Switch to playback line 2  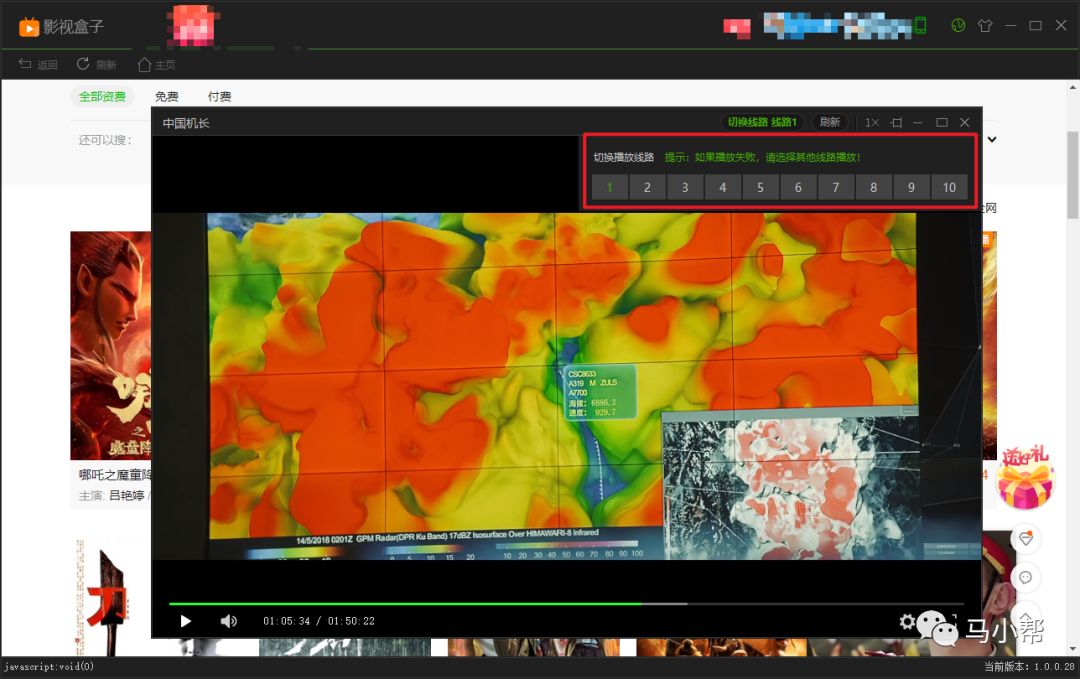(x=647, y=187)
